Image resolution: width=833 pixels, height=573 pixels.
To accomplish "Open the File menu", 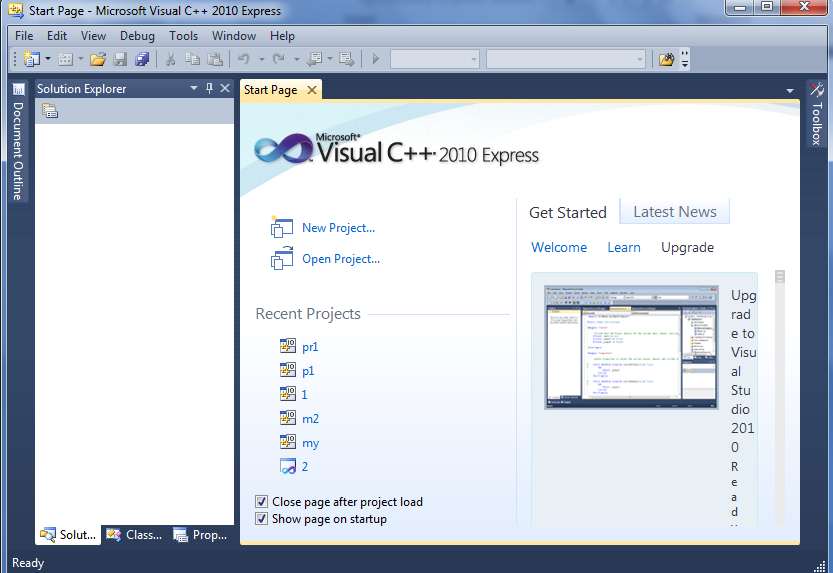I will click(x=24, y=36).
